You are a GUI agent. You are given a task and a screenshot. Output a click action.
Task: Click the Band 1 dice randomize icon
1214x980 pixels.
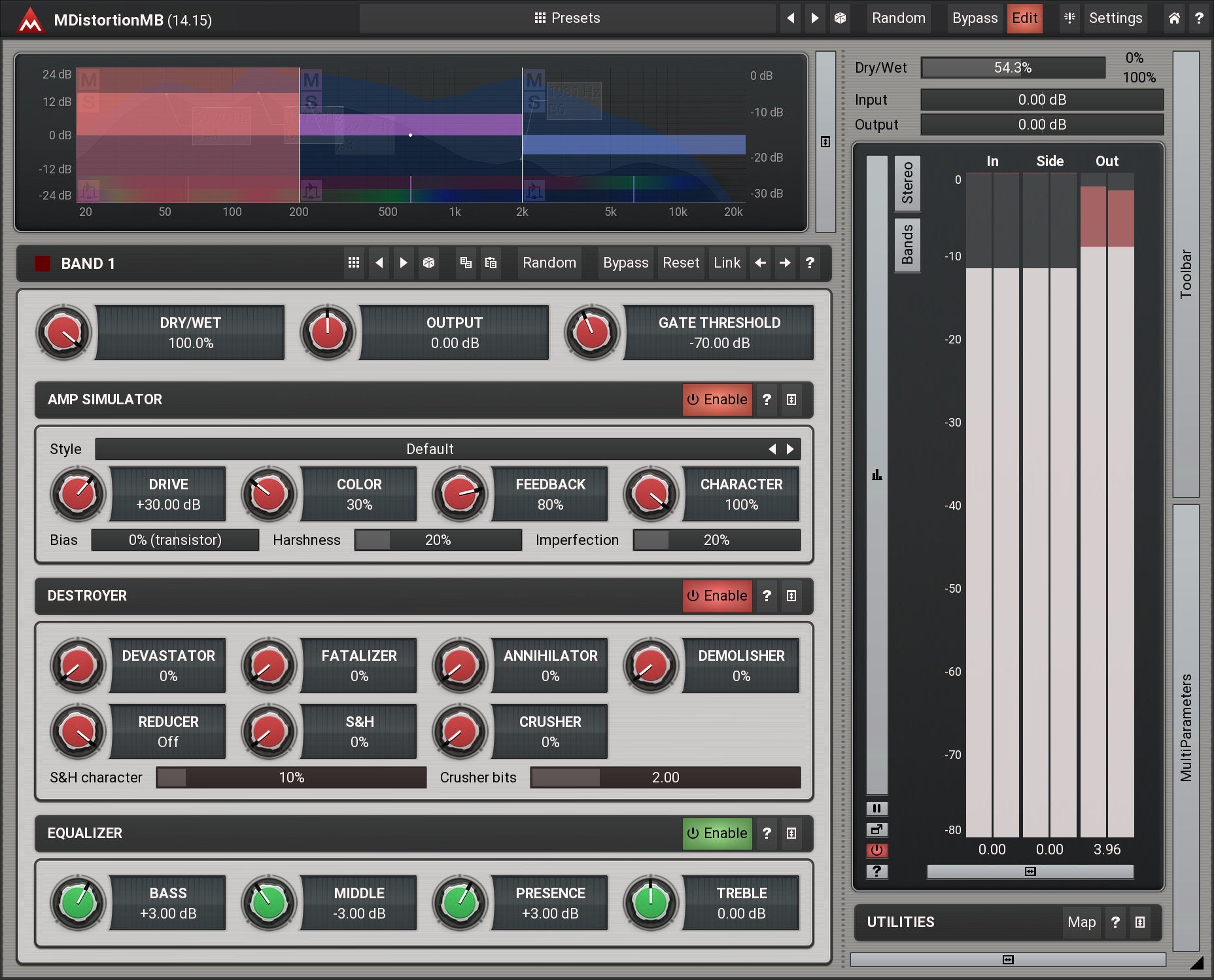coord(428,263)
